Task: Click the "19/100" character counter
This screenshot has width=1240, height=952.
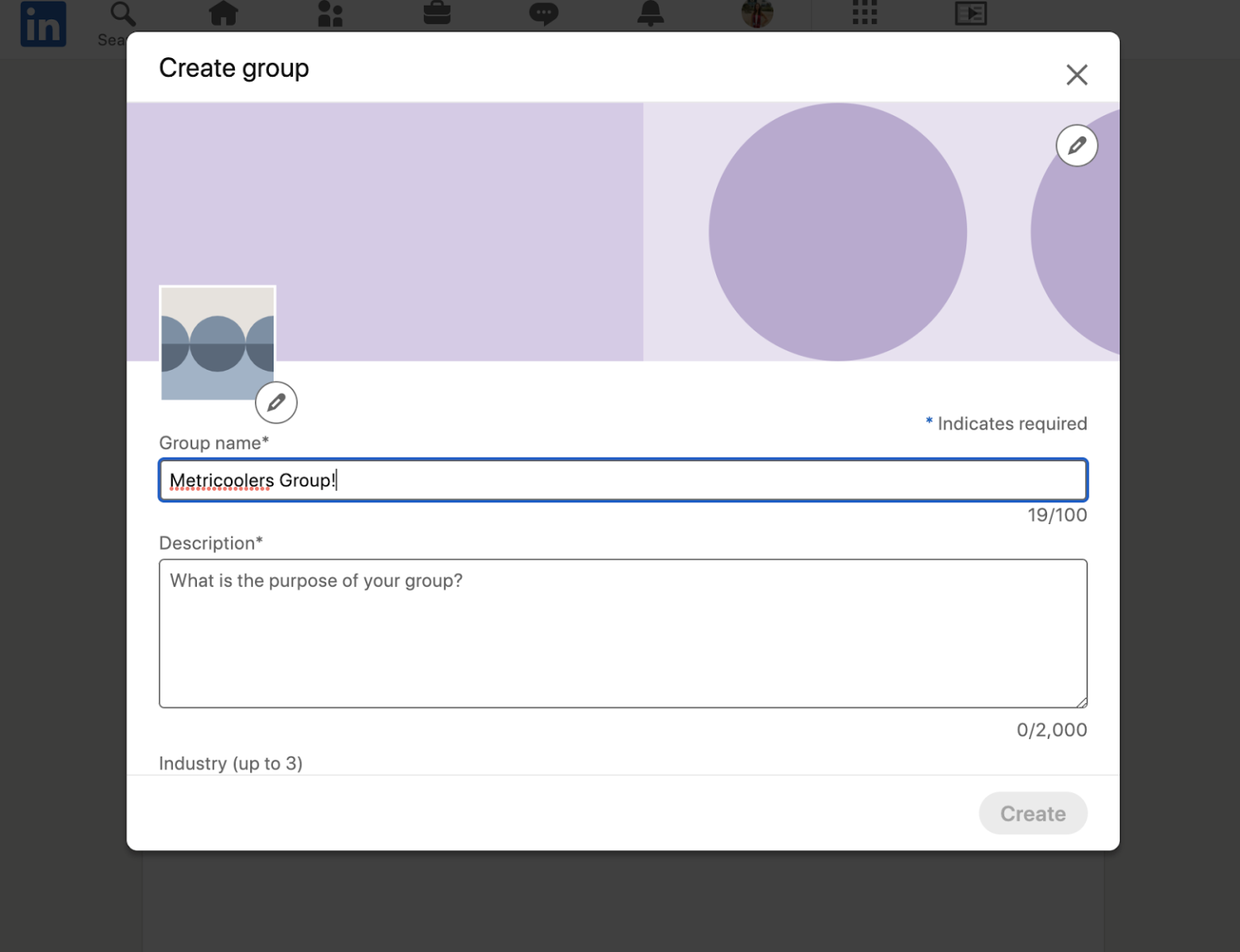Action: [x=1058, y=515]
